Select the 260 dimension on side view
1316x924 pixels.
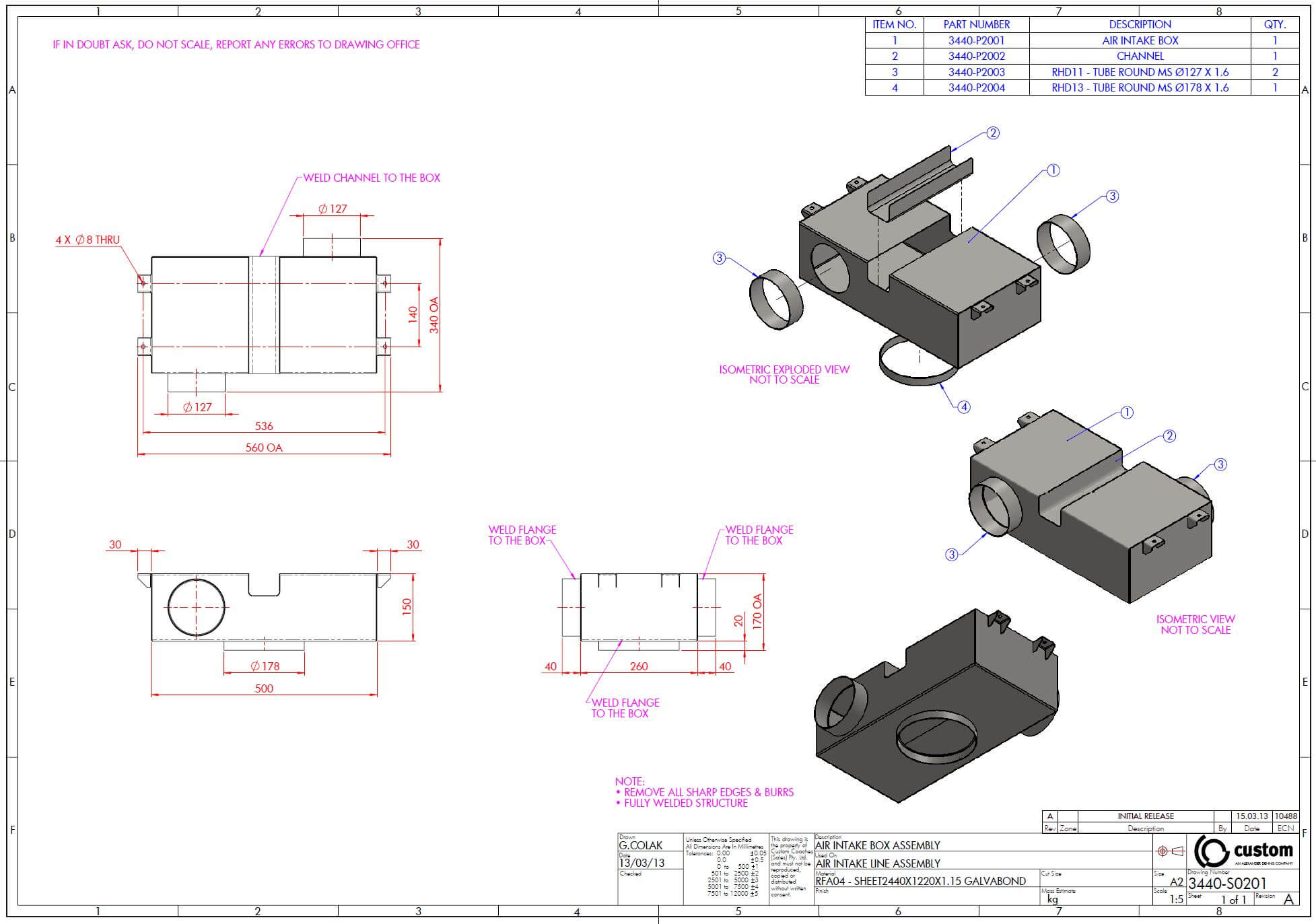coord(639,666)
